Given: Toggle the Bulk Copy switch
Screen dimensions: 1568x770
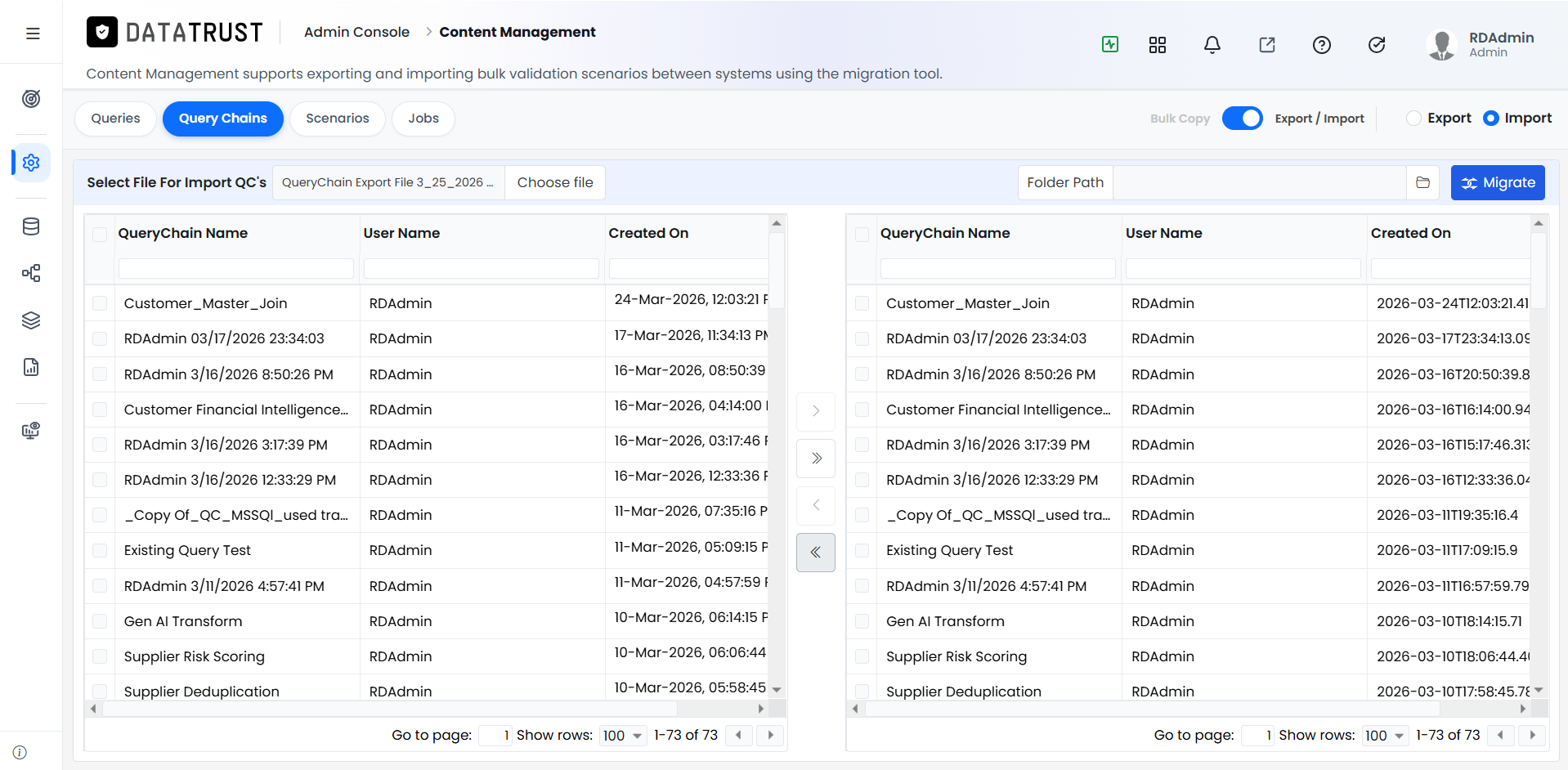Looking at the screenshot, I should point(1243,119).
